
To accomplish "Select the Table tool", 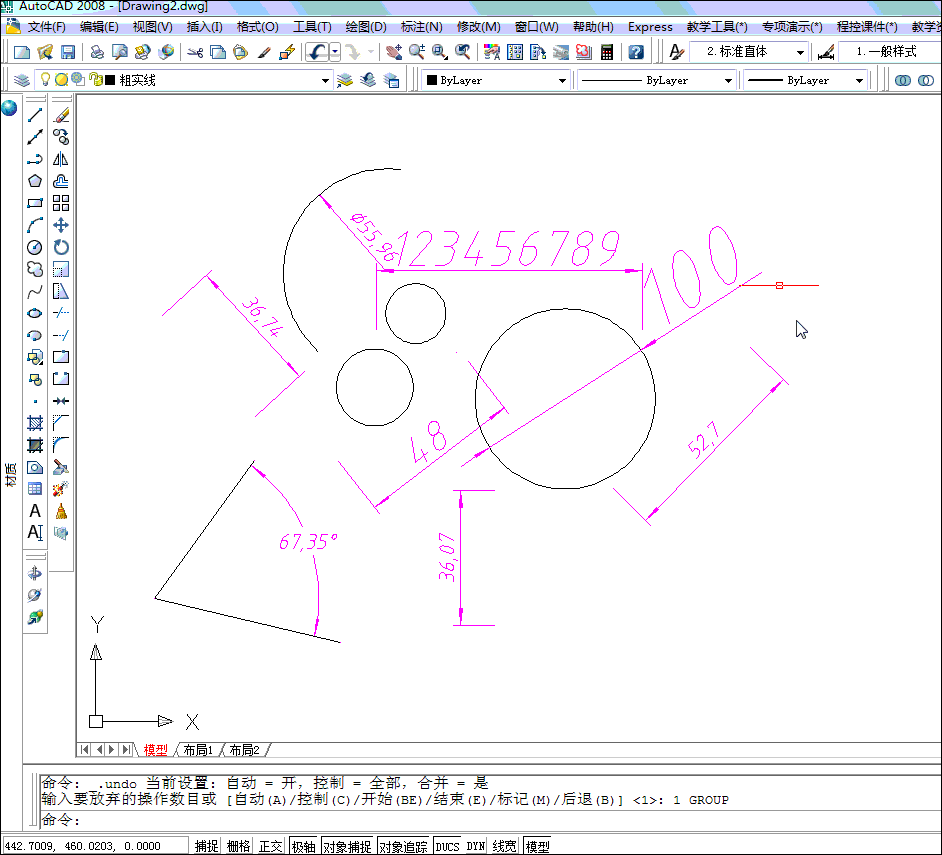I will coord(35,489).
